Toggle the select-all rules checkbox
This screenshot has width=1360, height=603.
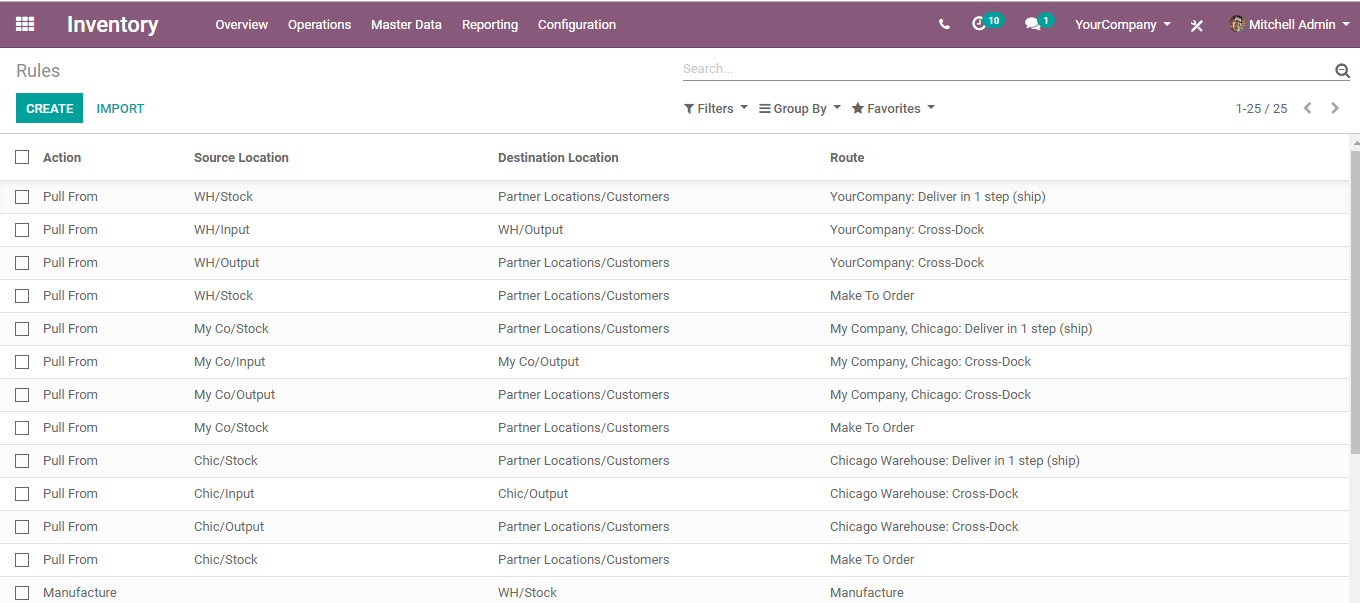coord(22,157)
